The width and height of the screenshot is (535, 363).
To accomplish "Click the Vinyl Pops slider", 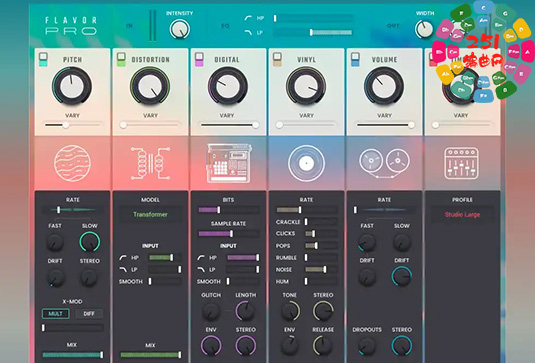I will point(321,246).
